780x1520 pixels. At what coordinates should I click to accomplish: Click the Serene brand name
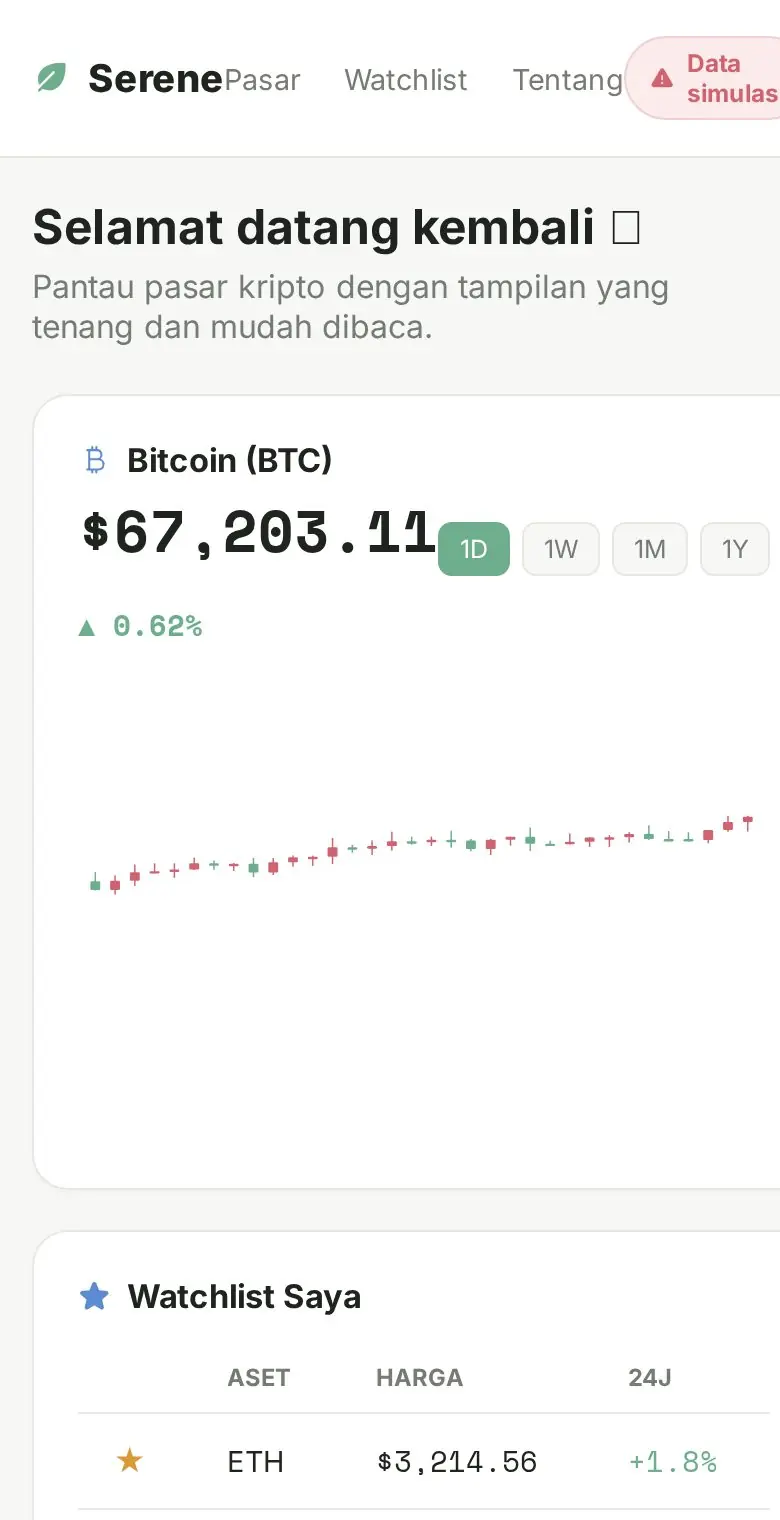155,78
